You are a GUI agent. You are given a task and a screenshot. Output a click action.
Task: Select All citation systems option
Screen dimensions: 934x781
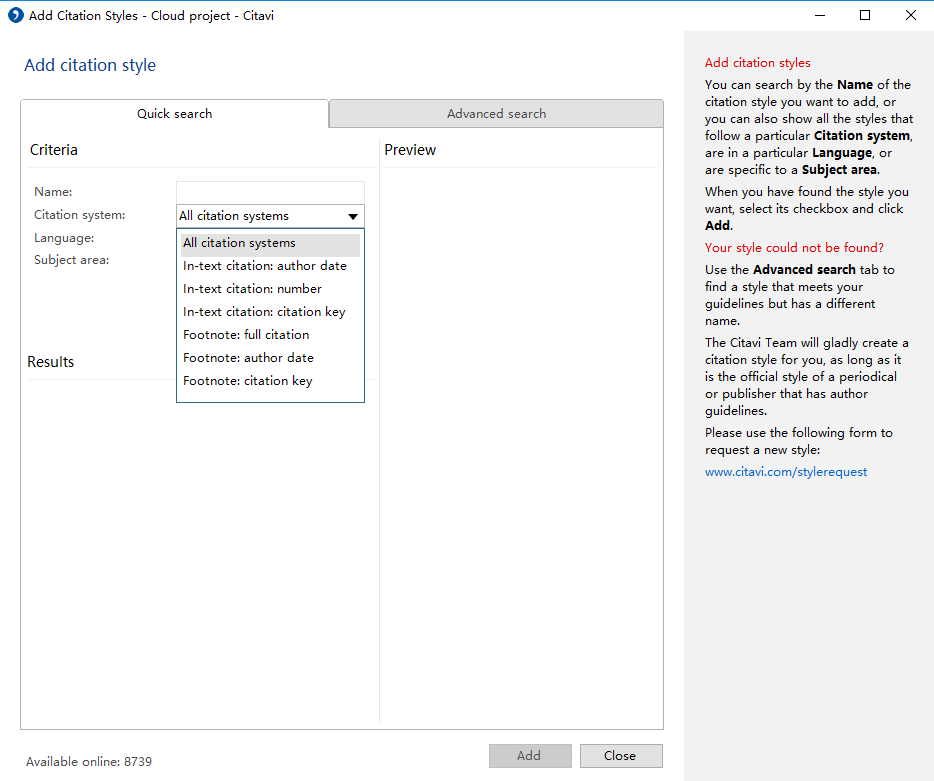pos(270,243)
